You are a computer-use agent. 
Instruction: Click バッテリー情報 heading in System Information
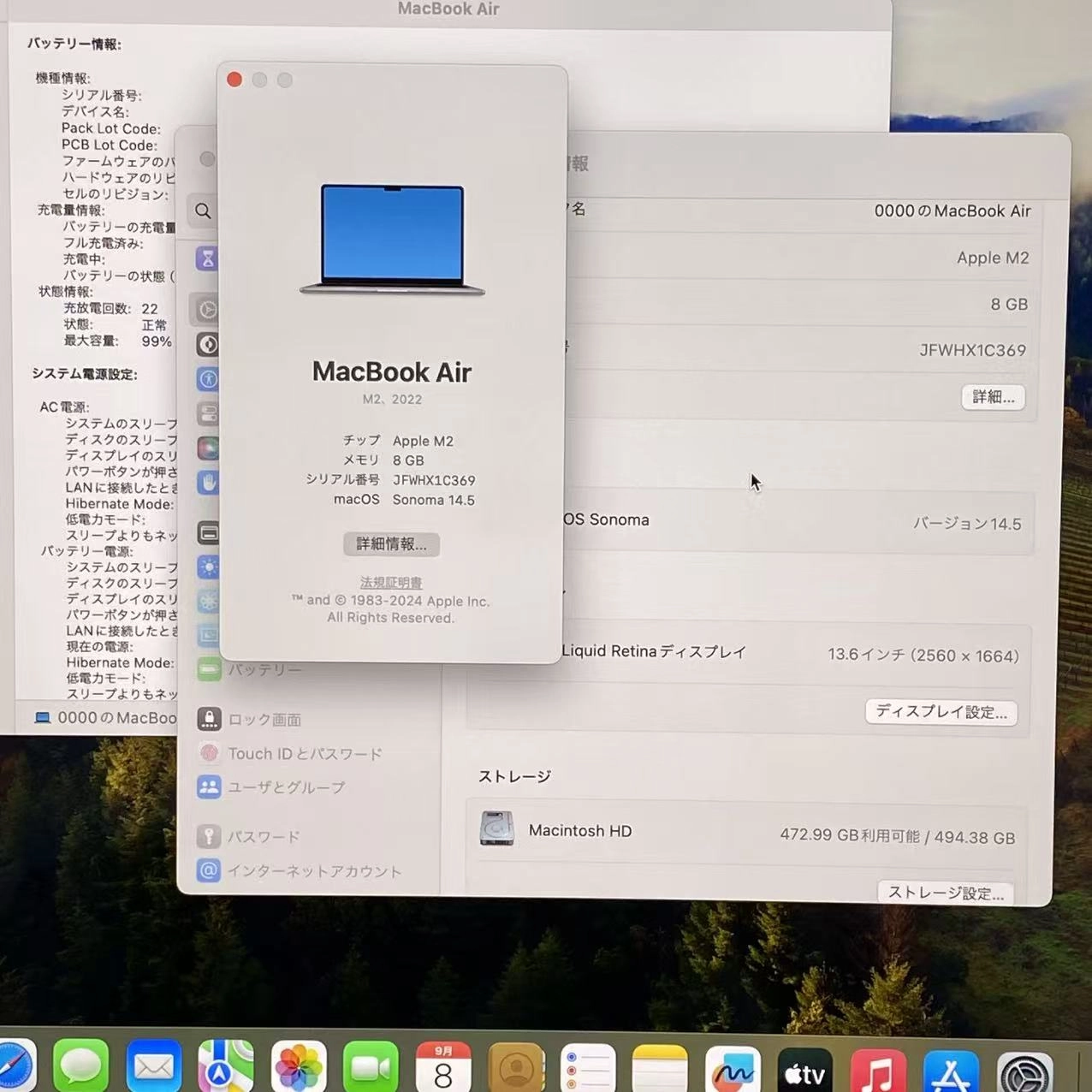tap(74, 44)
